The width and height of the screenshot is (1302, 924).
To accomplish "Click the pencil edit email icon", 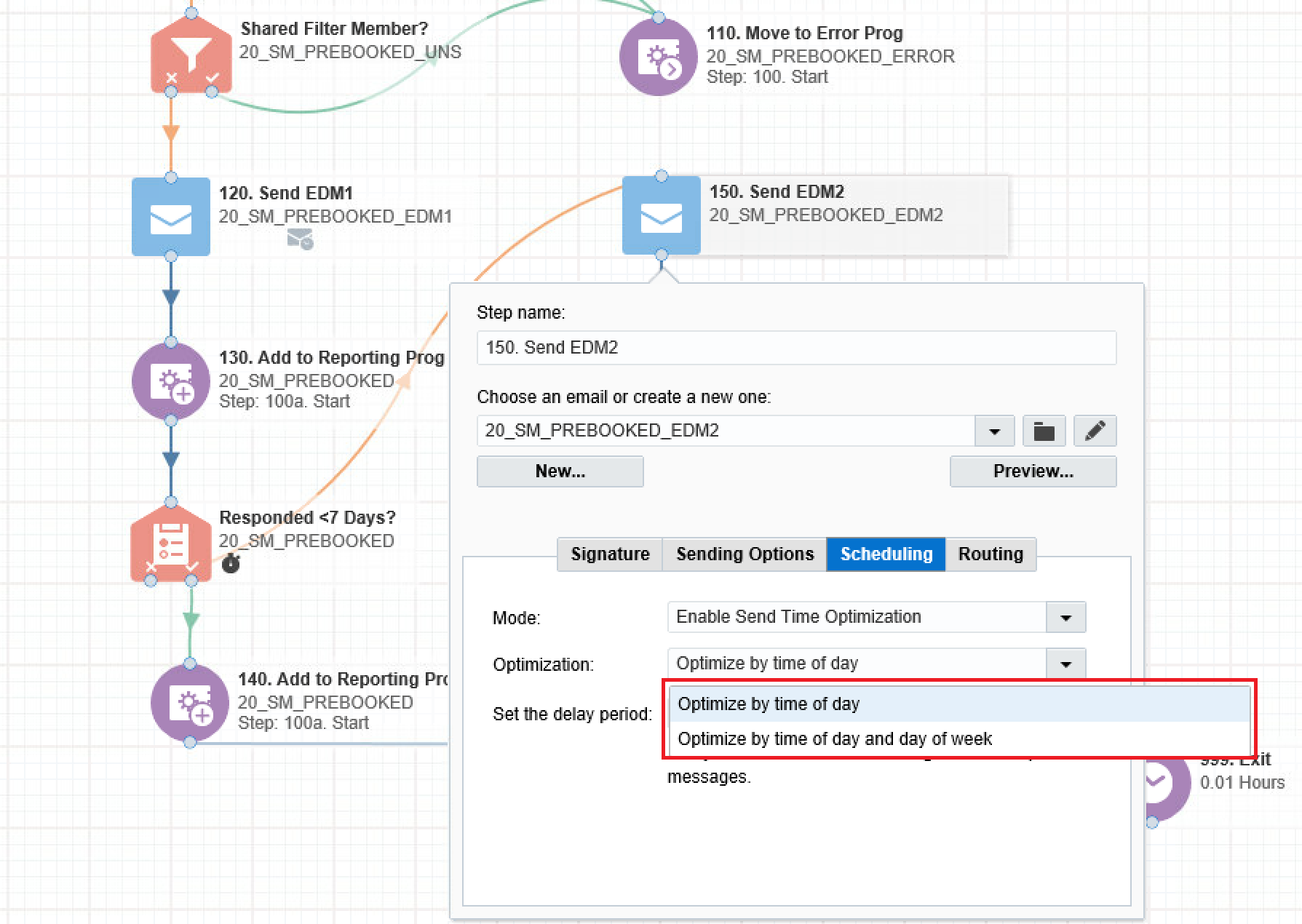I will click(1095, 431).
